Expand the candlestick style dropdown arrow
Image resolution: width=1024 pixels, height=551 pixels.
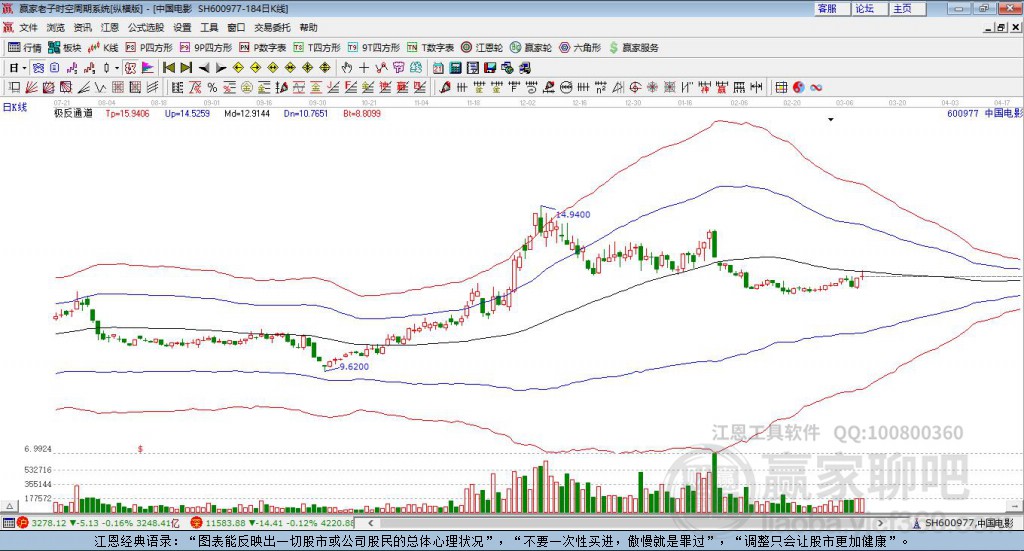coord(118,68)
